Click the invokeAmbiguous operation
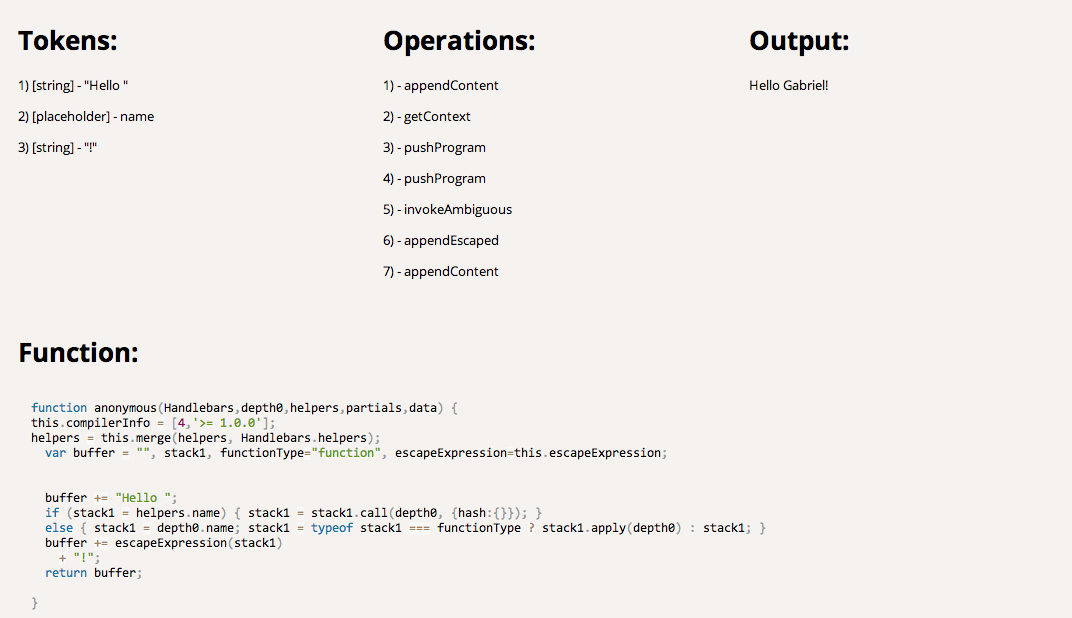This screenshot has height=618, width=1072. point(448,209)
